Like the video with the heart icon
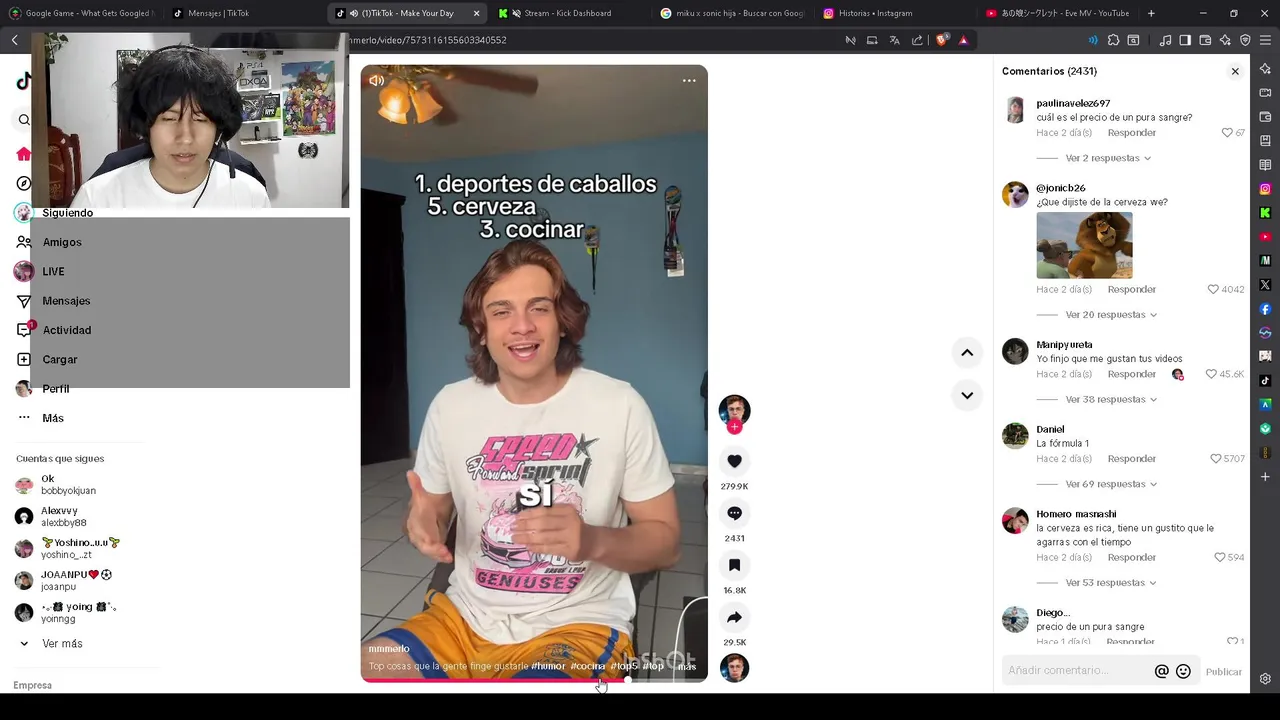This screenshot has height=720, width=1280. pyautogui.click(x=734, y=461)
